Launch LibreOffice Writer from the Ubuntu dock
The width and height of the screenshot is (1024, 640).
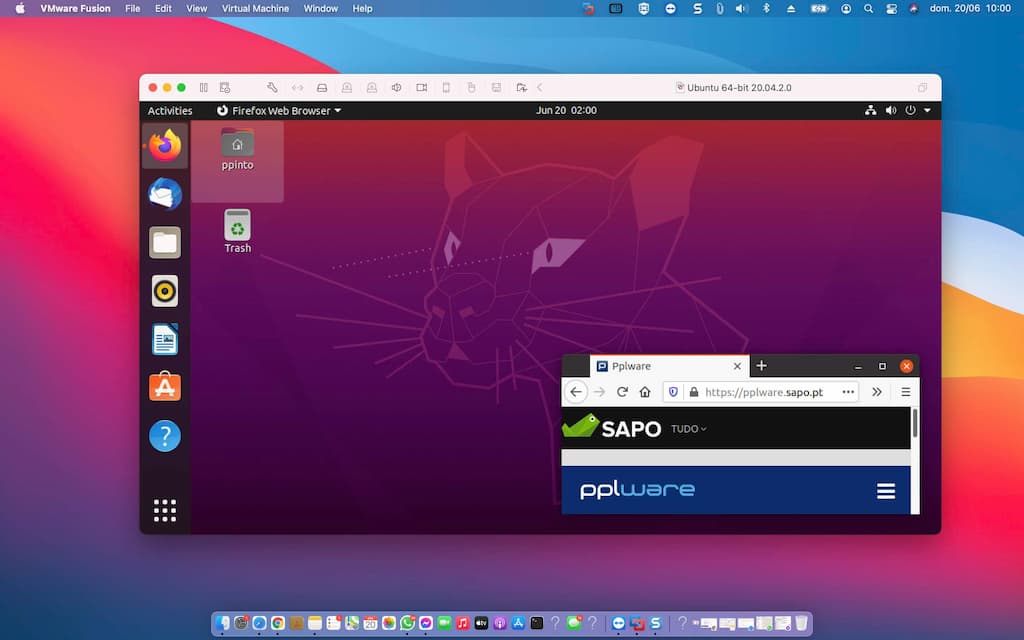point(165,340)
